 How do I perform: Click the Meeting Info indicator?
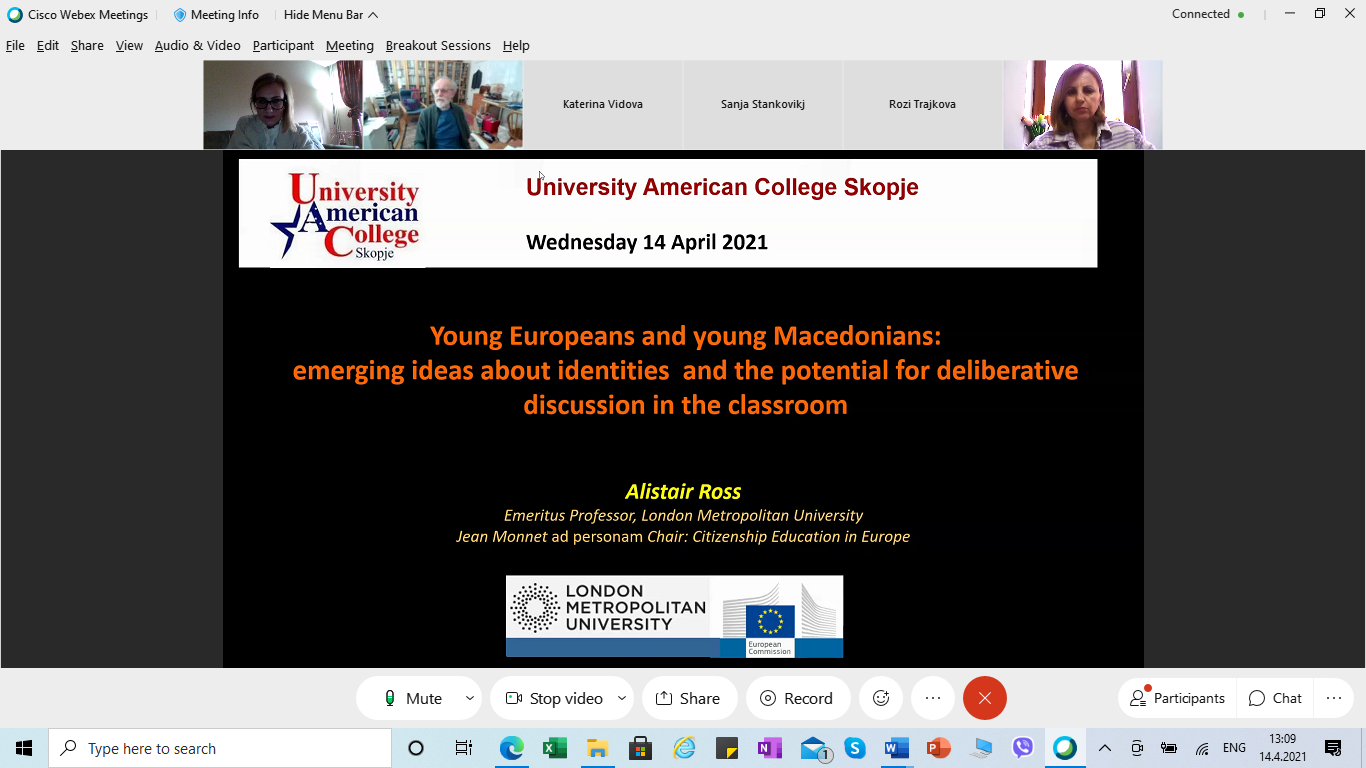[216, 14]
